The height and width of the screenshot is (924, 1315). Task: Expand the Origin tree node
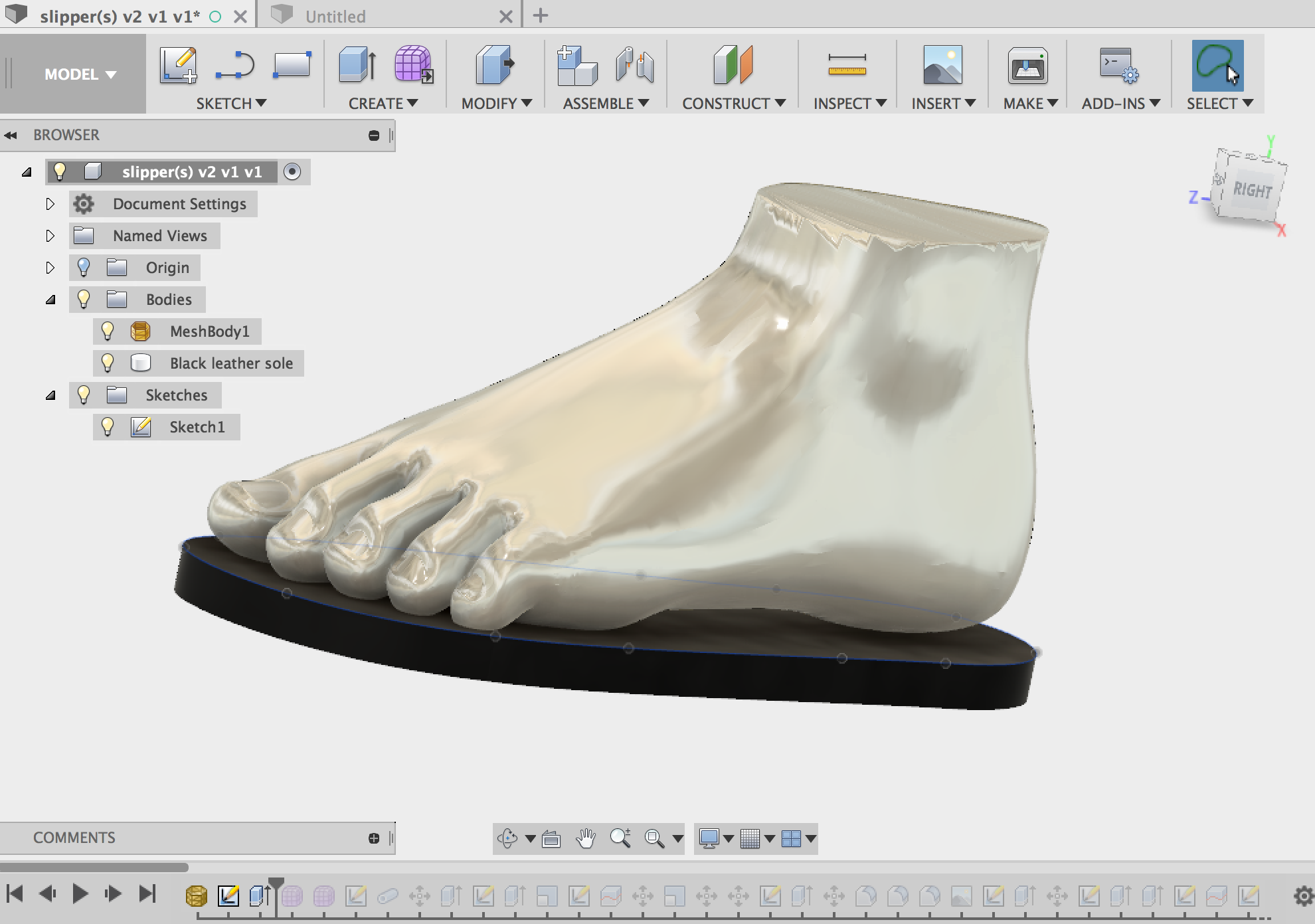pos(50,268)
